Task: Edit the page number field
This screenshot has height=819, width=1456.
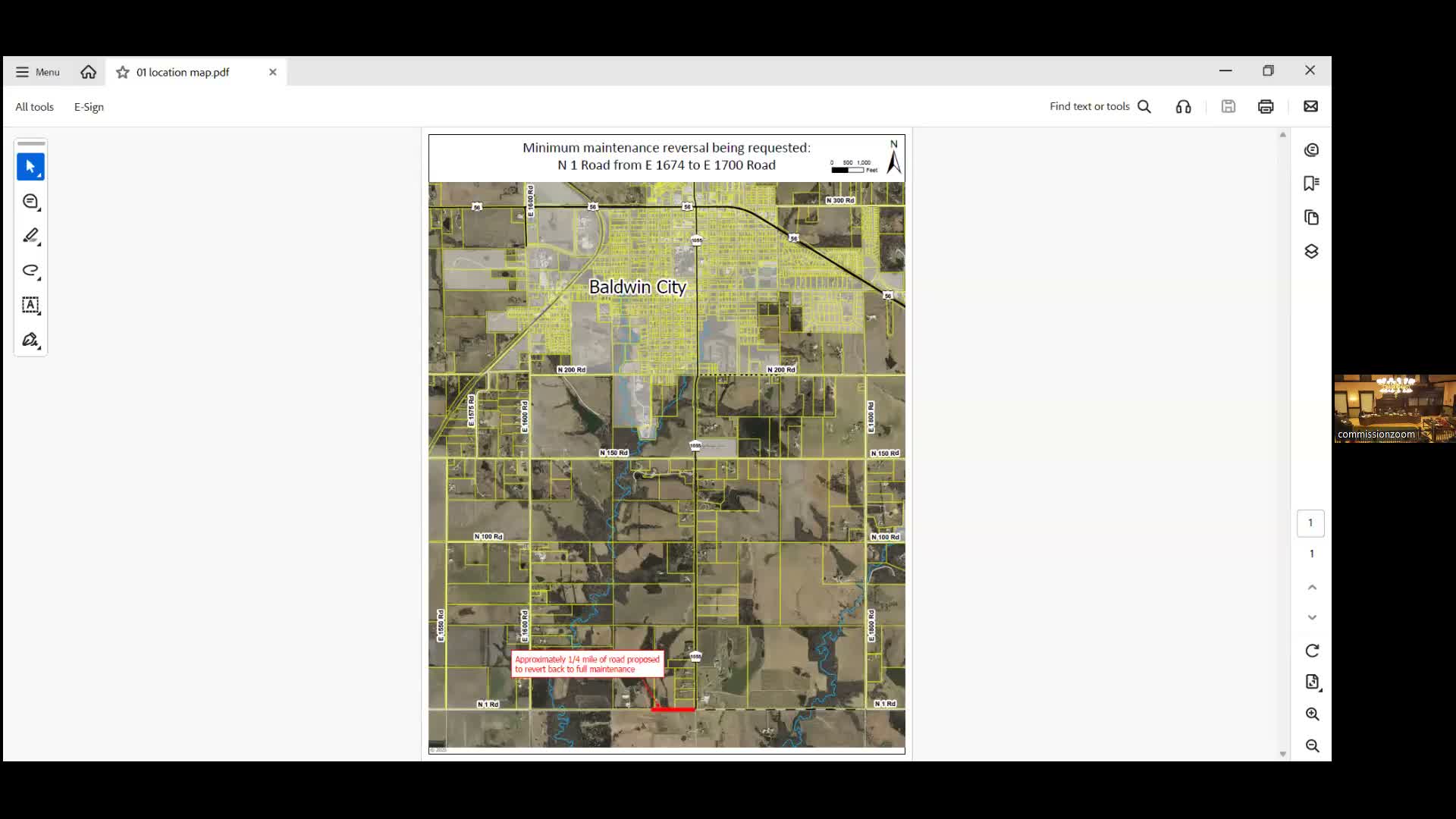Action: click(1310, 522)
